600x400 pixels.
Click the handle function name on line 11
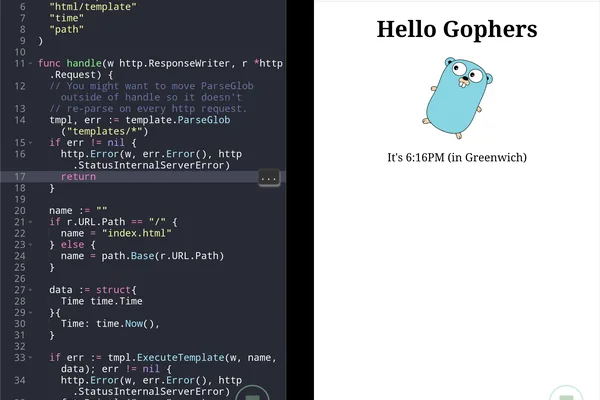tap(84, 63)
